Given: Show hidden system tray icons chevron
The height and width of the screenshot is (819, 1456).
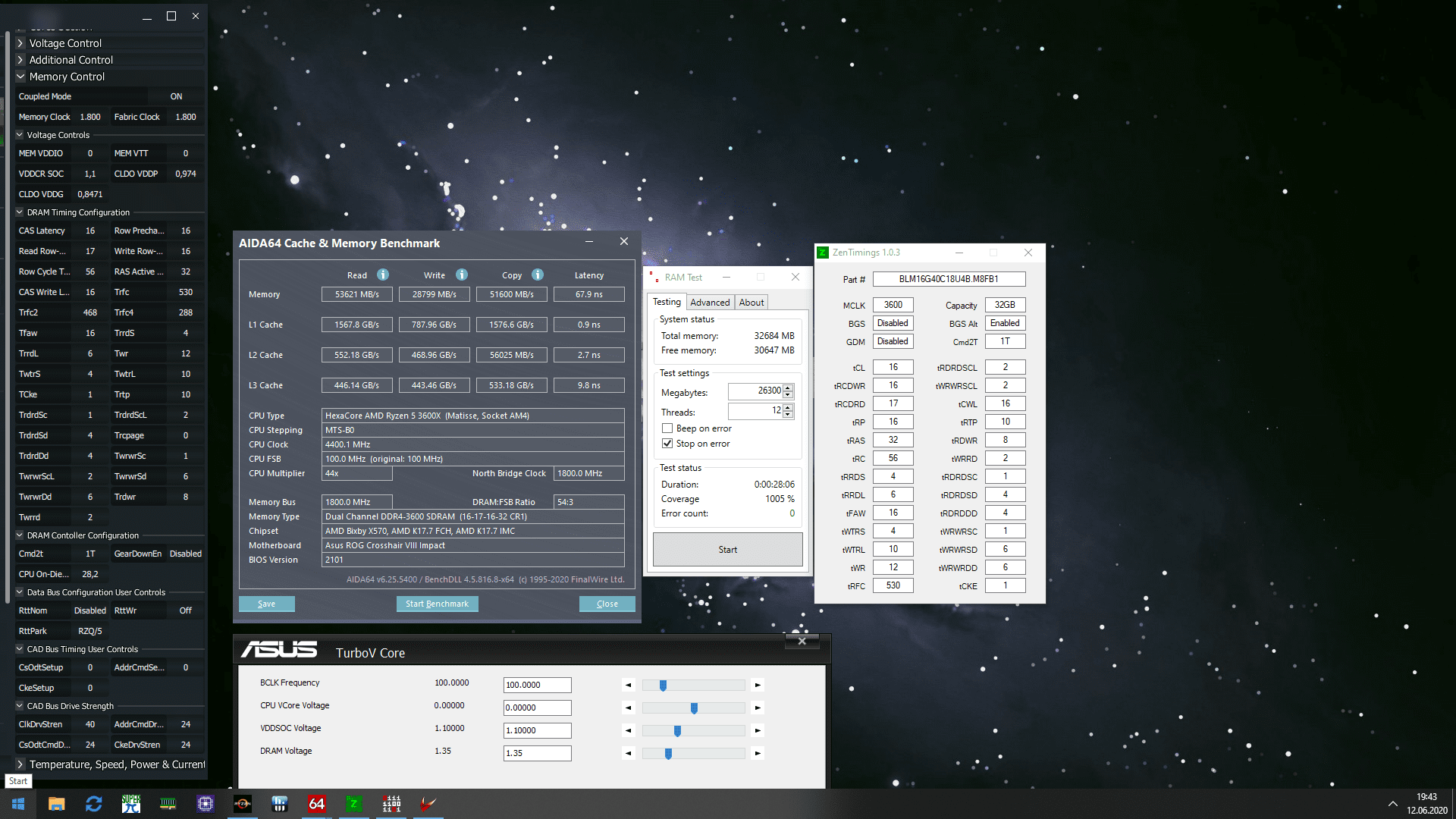Looking at the screenshot, I should (x=1392, y=804).
